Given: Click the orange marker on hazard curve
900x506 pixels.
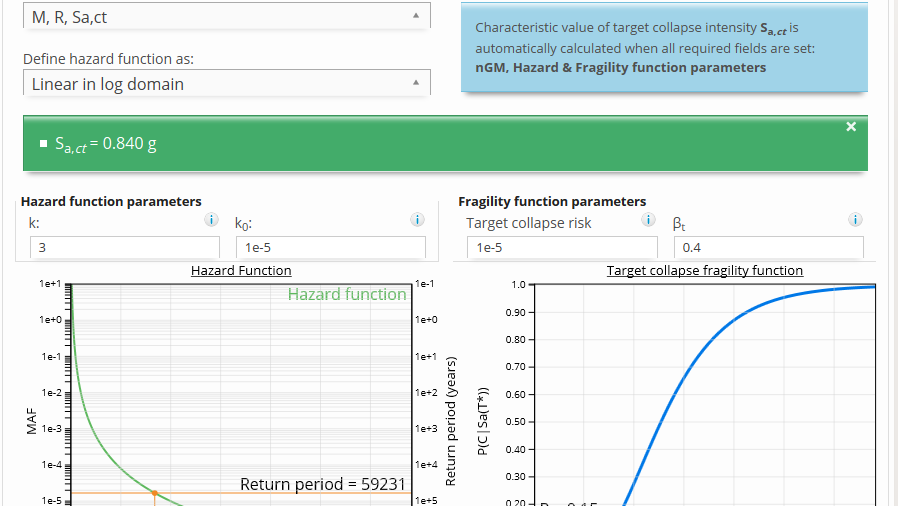Looking at the screenshot, I should point(154,493).
